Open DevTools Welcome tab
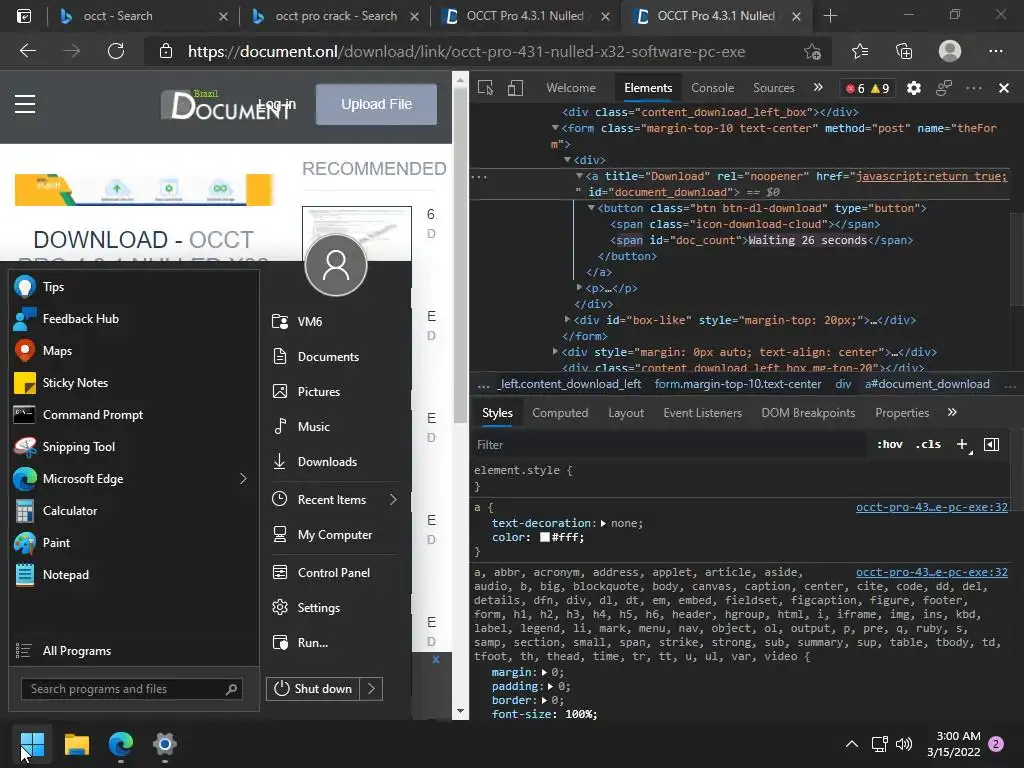The image size is (1024, 768). (571, 88)
